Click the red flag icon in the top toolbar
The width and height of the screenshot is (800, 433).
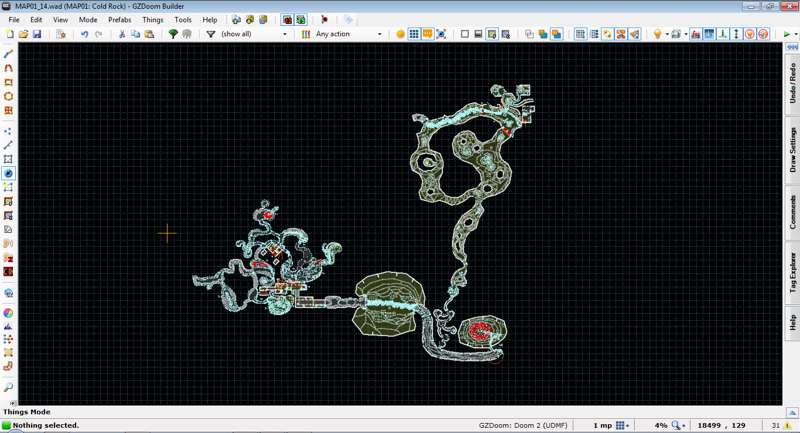coord(324,20)
